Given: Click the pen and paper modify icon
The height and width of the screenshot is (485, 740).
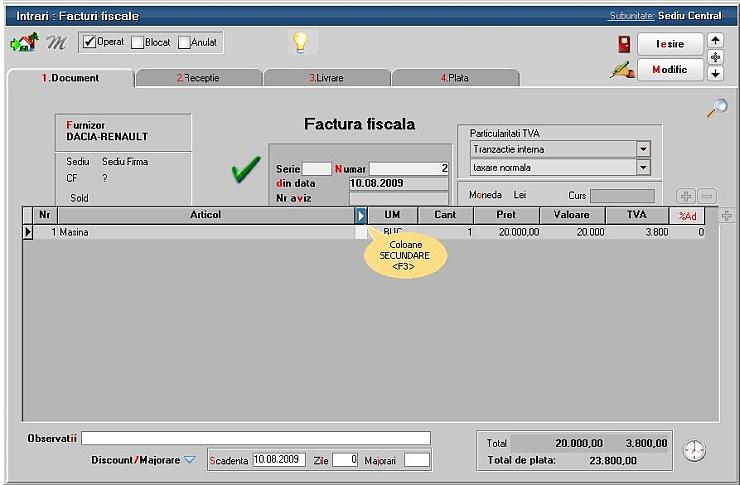Looking at the screenshot, I should (x=622, y=70).
